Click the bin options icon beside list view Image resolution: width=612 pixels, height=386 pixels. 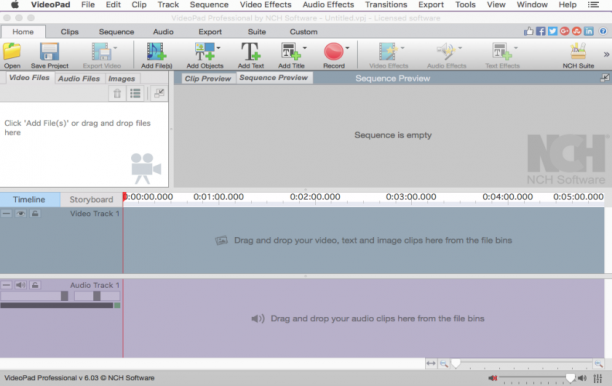pyautogui.click(x=159, y=94)
